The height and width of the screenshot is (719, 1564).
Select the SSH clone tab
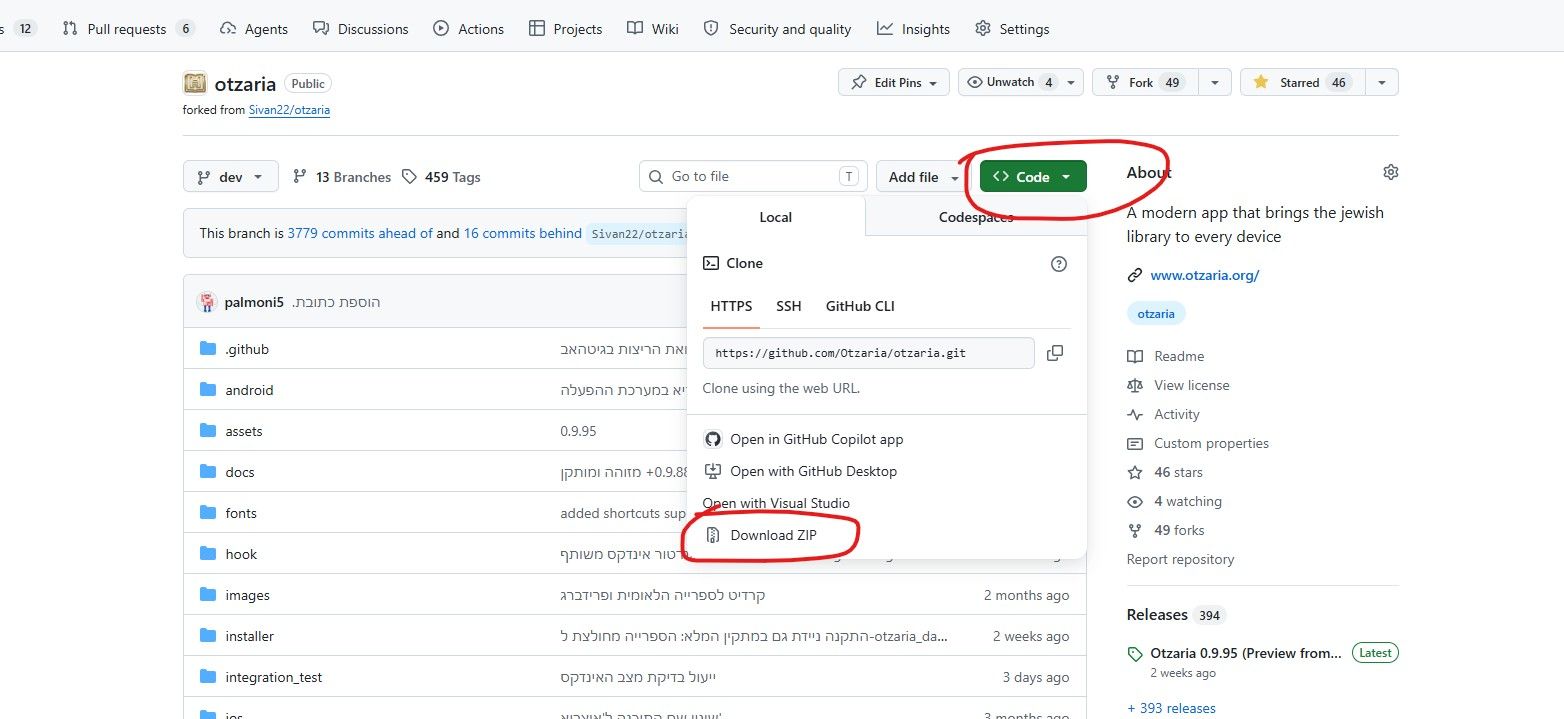pos(789,306)
